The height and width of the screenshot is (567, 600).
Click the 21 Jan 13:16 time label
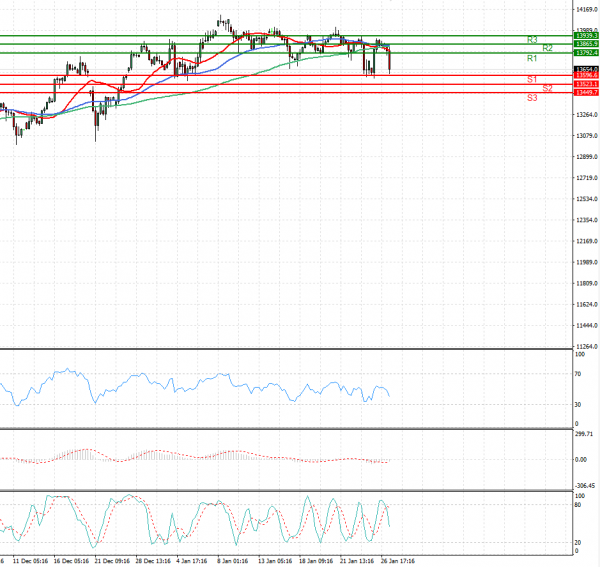357,561
